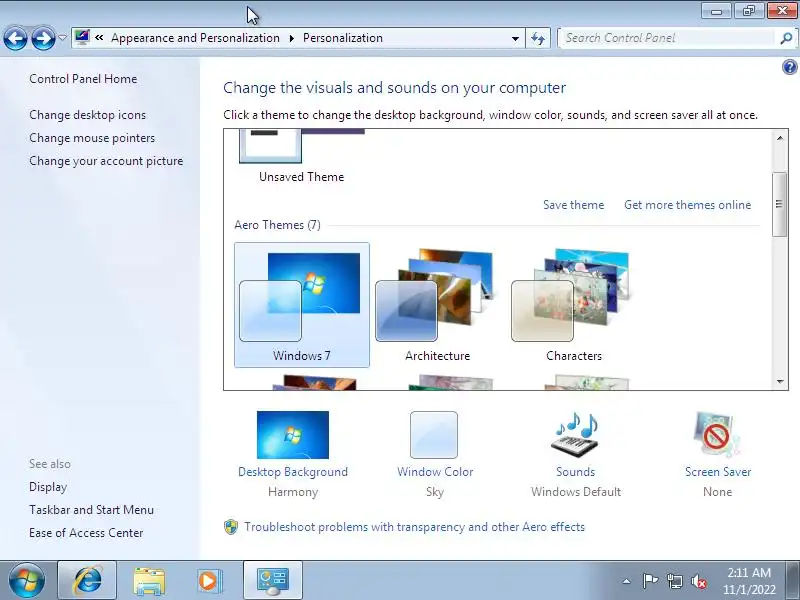Open Display under See also
The height and width of the screenshot is (600, 800).
pyautogui.click(x=48, y=487)
